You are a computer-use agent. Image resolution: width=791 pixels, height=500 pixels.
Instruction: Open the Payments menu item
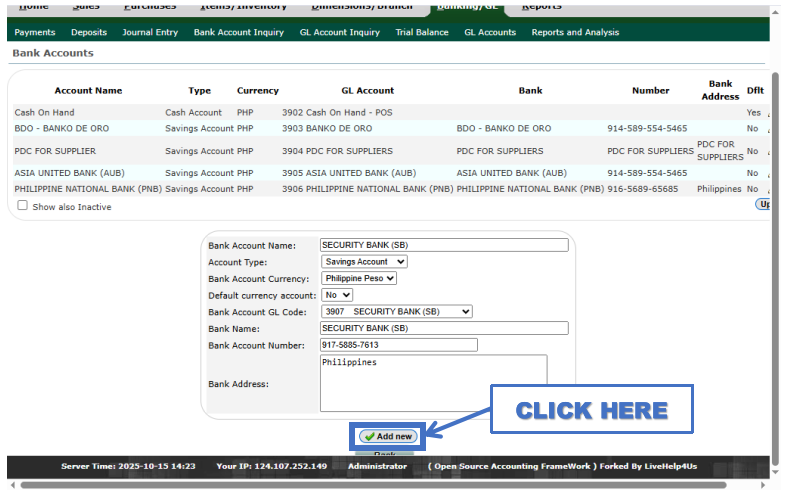35,32
